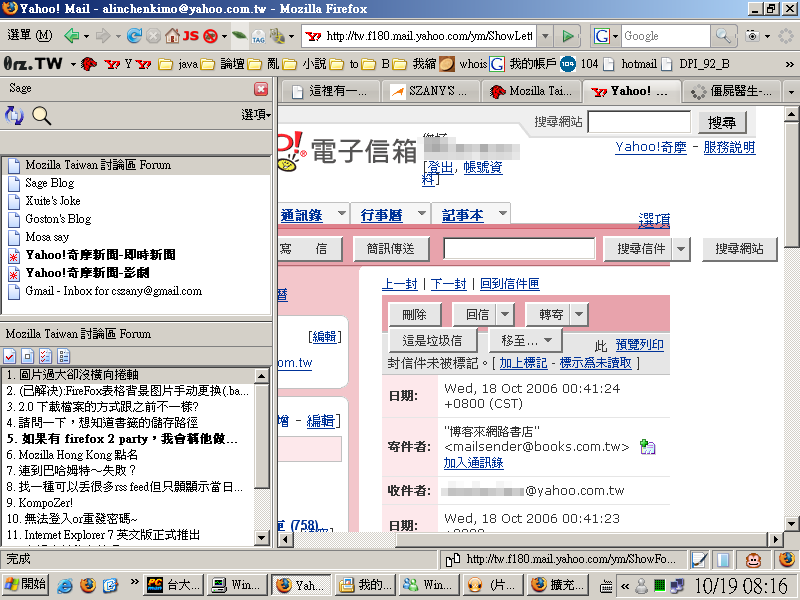Screen dimensions: 800x600
Task: Click the Google search input field
Action: pos(674,36)
